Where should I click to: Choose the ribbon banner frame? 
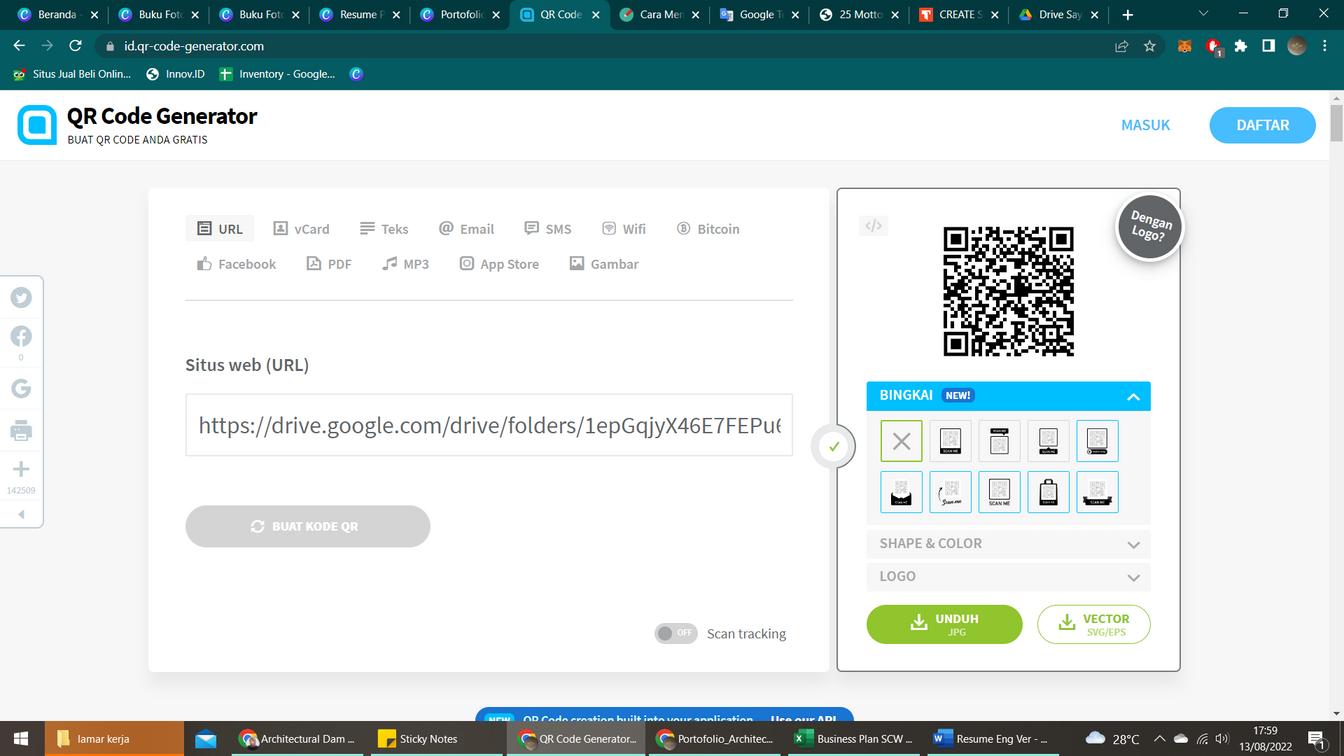tap(1097, 492)
